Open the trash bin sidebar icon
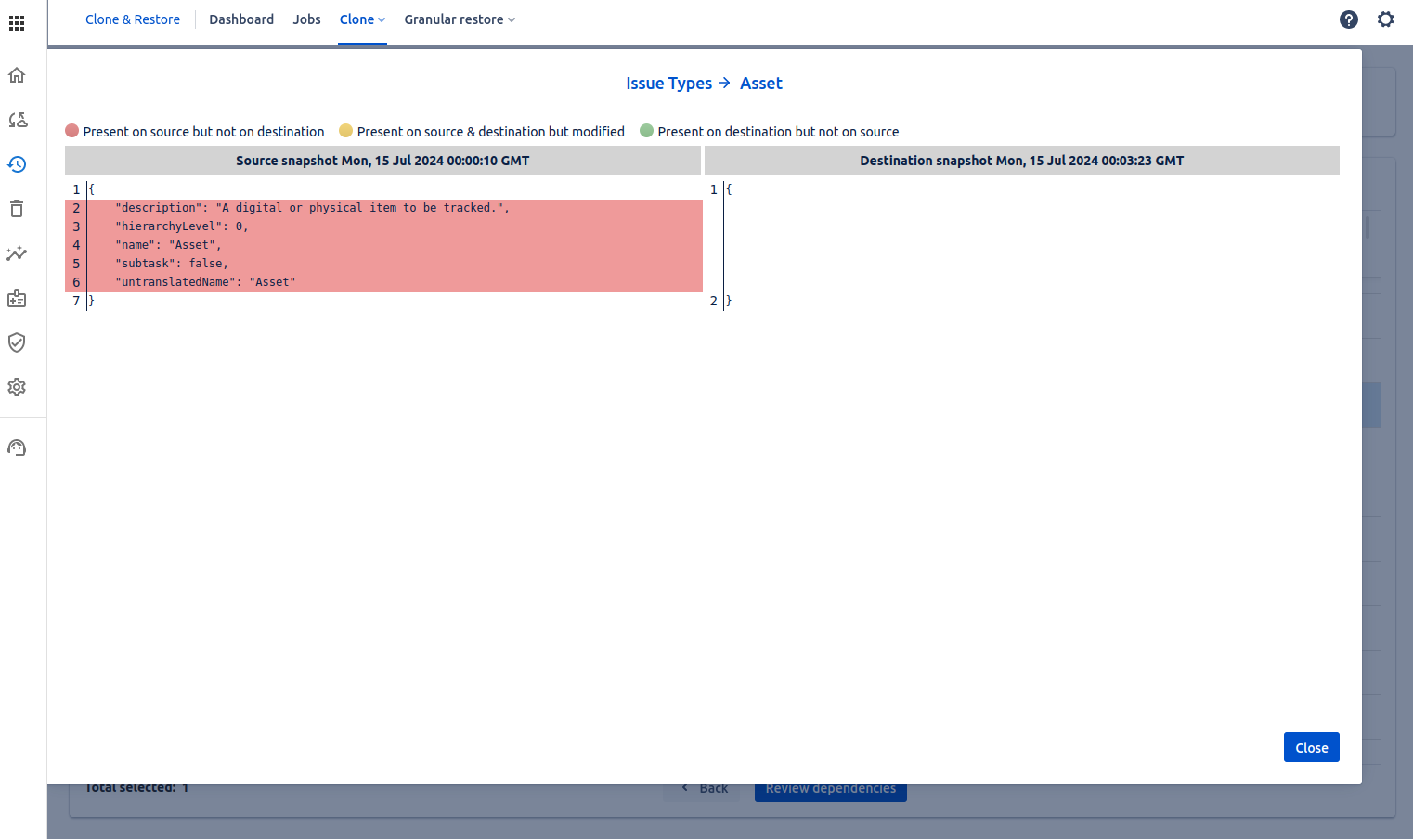This screenshot has width=1413, height=840. (17, 209)
